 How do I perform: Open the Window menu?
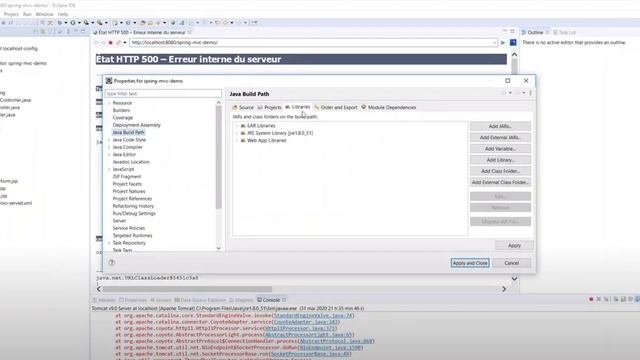pos(44,14)
